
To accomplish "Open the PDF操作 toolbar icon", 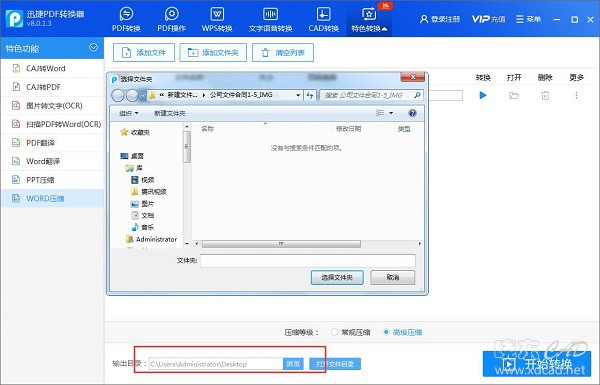I will [x=171, y=19].
